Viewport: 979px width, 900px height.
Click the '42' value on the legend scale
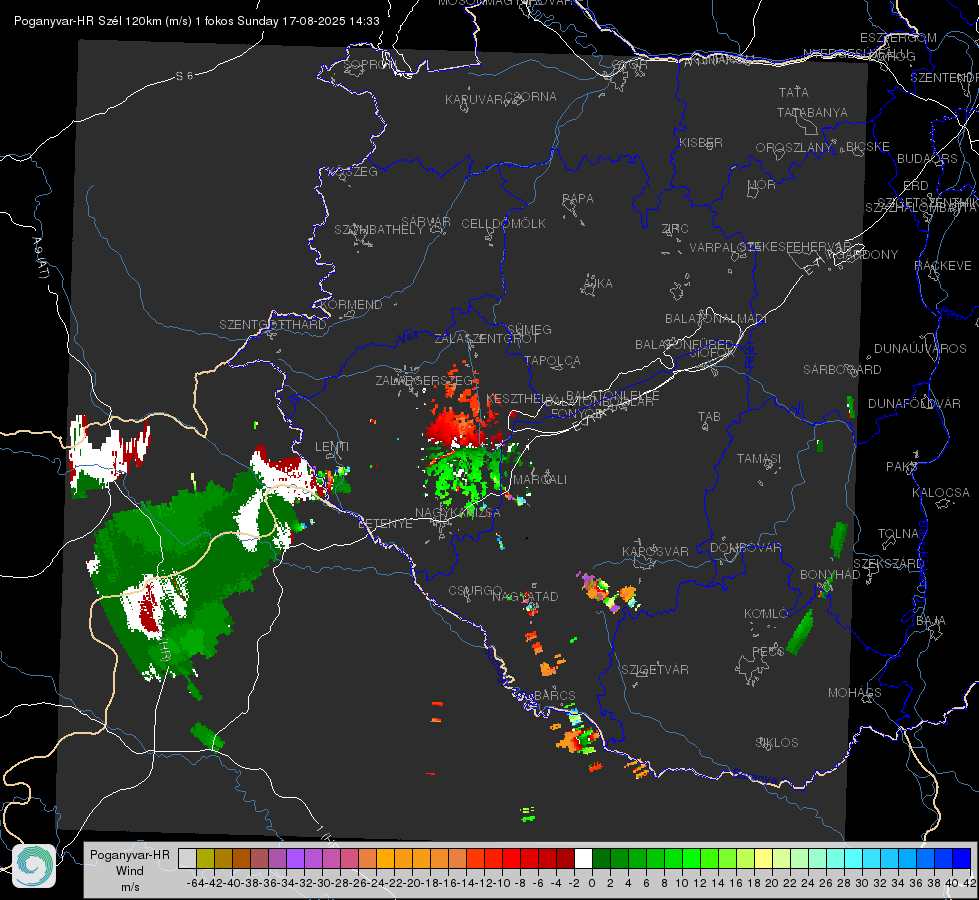pos(970,883)
